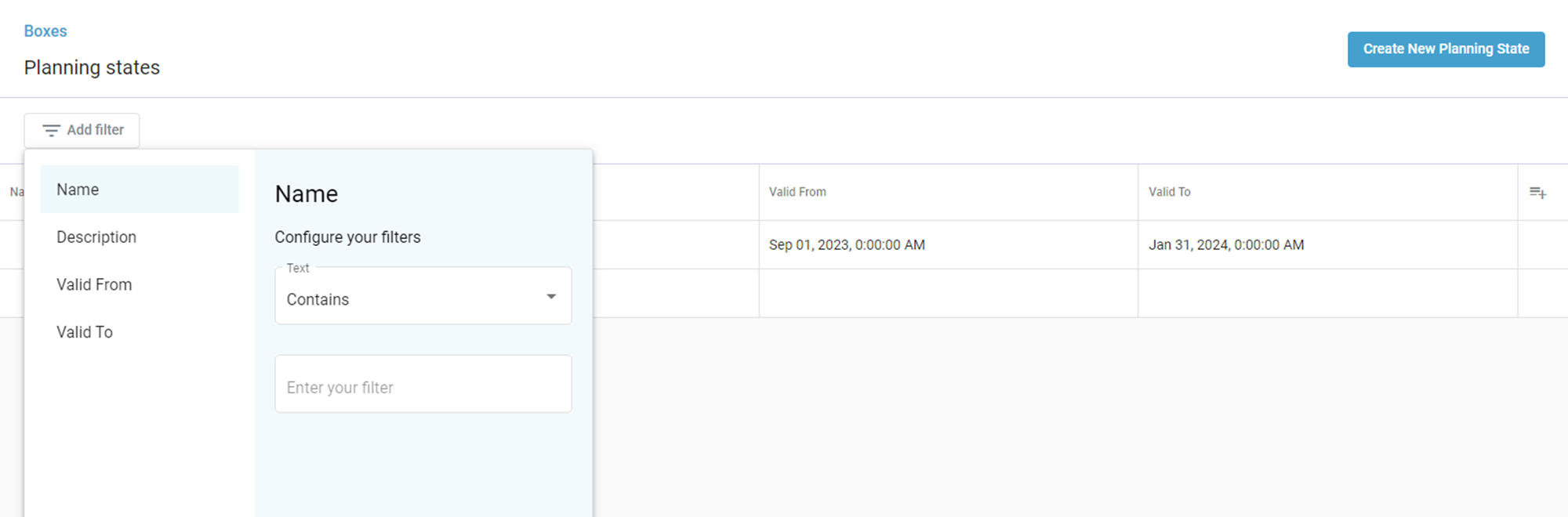Click the dropdown arrow in the Contains field
The width and height of the screenshot is (1568, 517).
[x=551, y=297]
